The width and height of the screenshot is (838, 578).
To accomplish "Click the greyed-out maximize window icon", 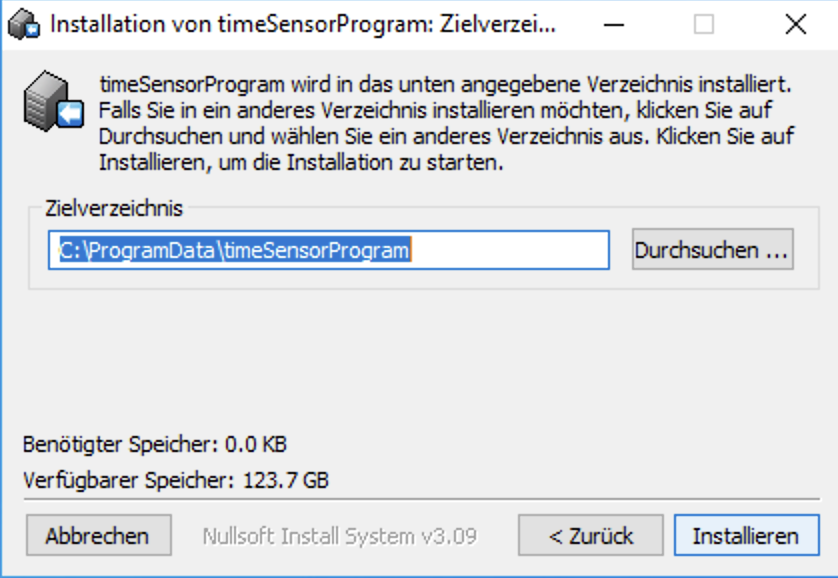I will click(x=704, y=25).
